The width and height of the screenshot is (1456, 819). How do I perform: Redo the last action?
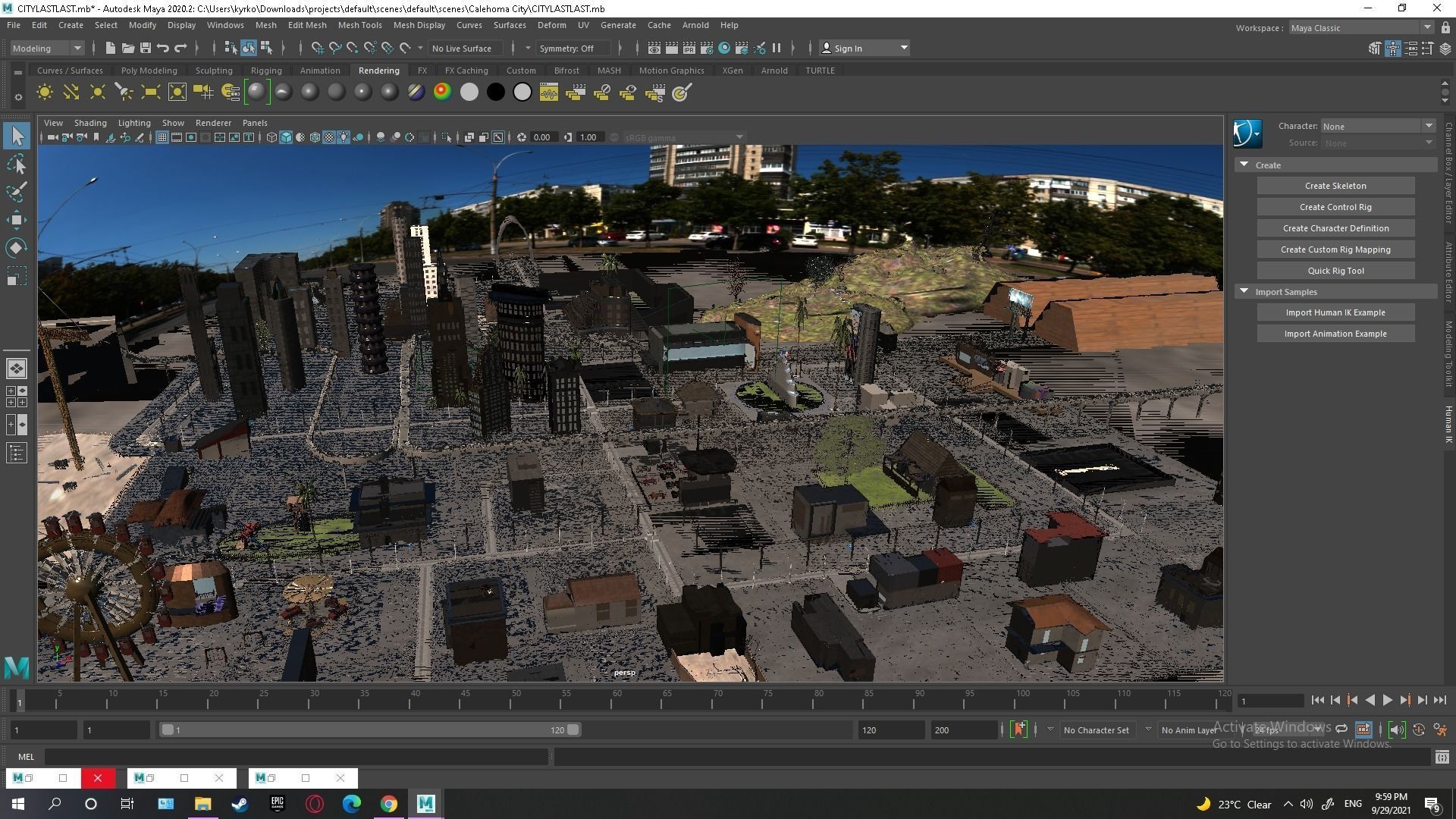point(180,48)
